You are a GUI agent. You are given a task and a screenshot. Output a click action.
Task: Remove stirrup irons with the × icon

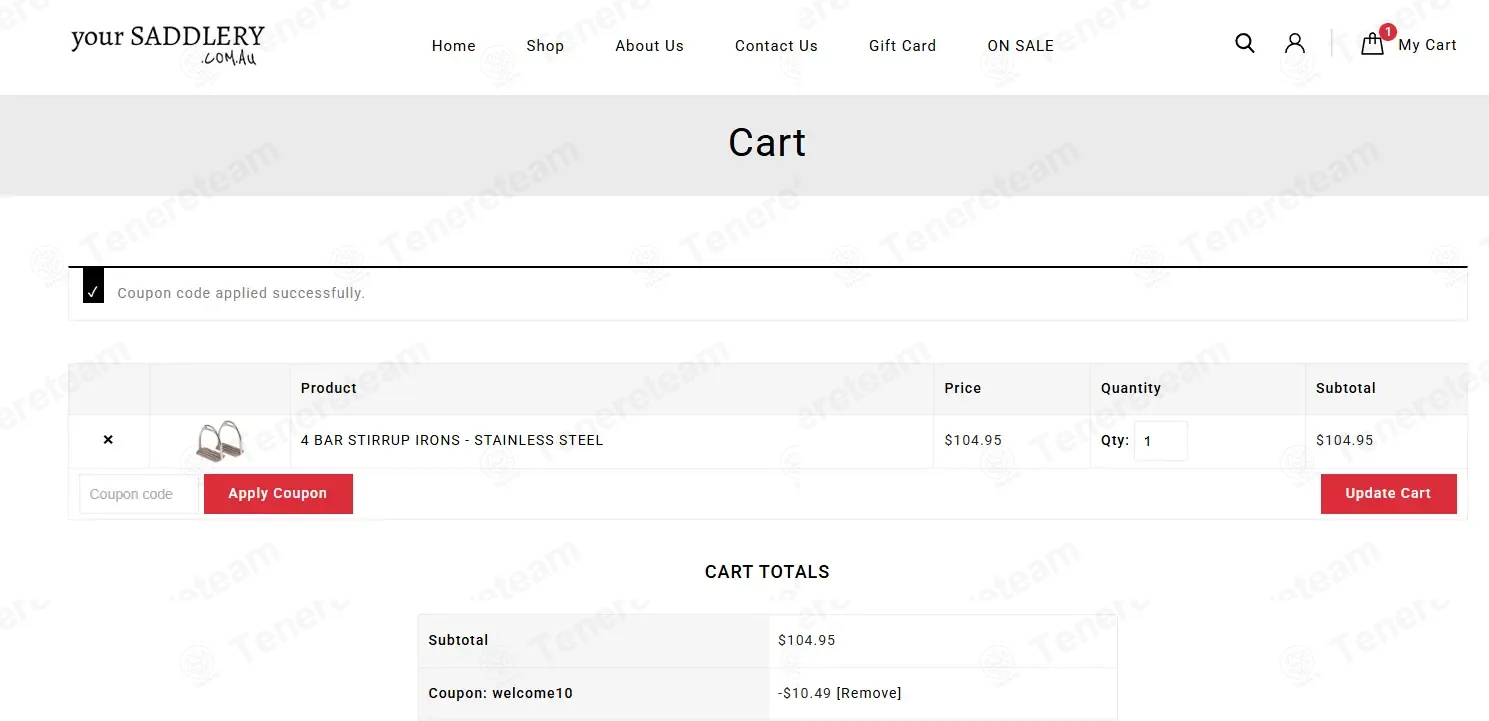click(x=108, y=440)
